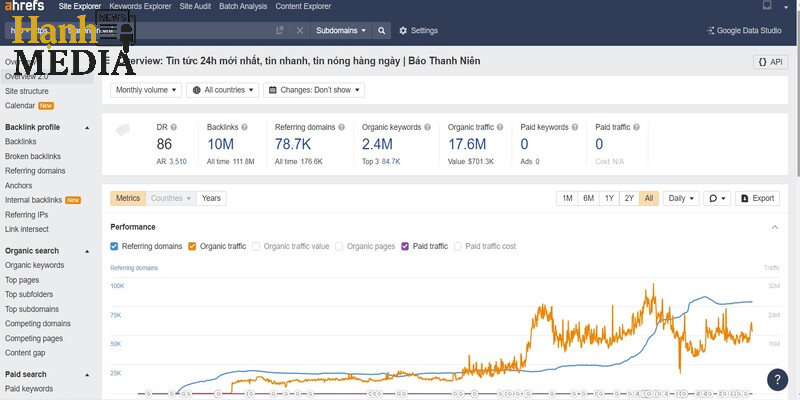800x400 pixels.
Task: Click info icon beside Paid traffic
Action: pyautogui.click(x=636, y=127)
